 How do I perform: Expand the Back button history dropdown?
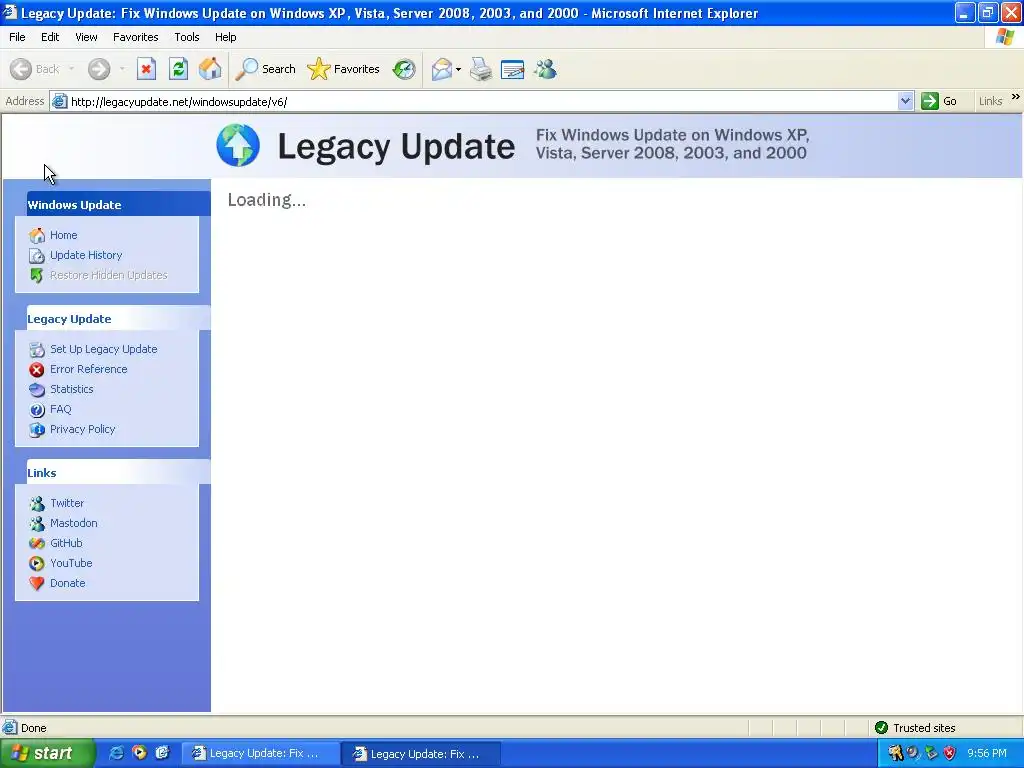[71, 69]
